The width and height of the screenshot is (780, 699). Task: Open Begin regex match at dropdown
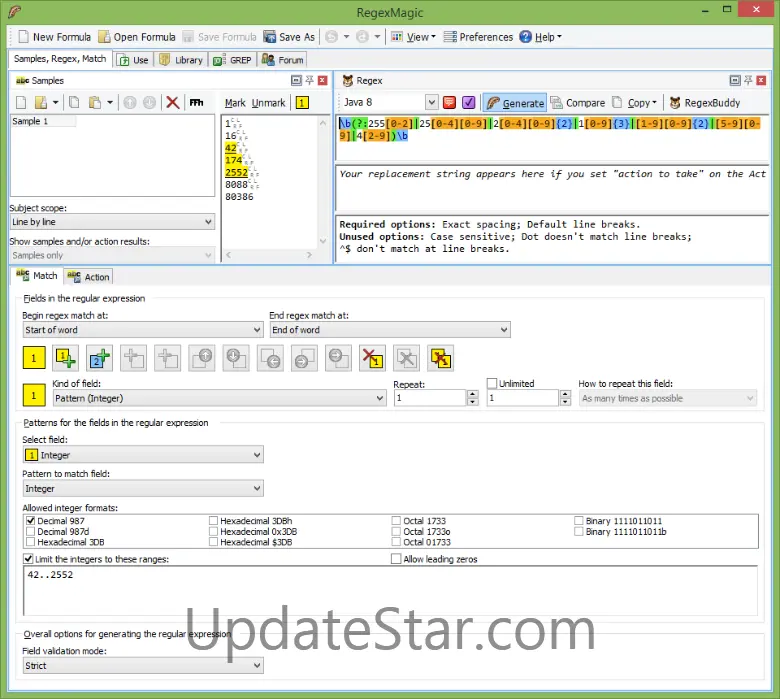pos(143,330)
